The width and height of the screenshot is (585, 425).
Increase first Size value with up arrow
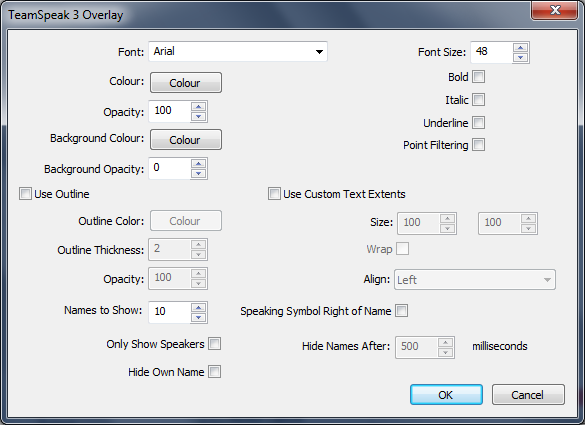pyautogui.click(x=447, y=219)
